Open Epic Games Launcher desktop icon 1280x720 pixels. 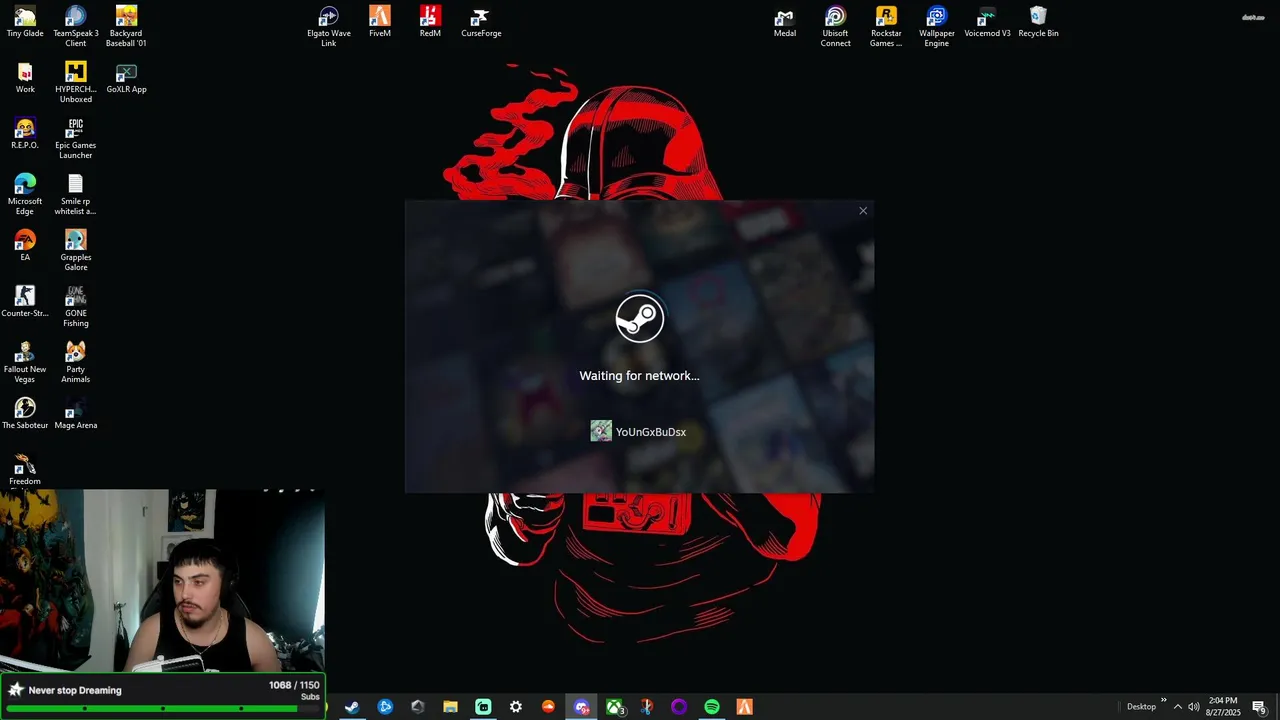pos(76,139)
